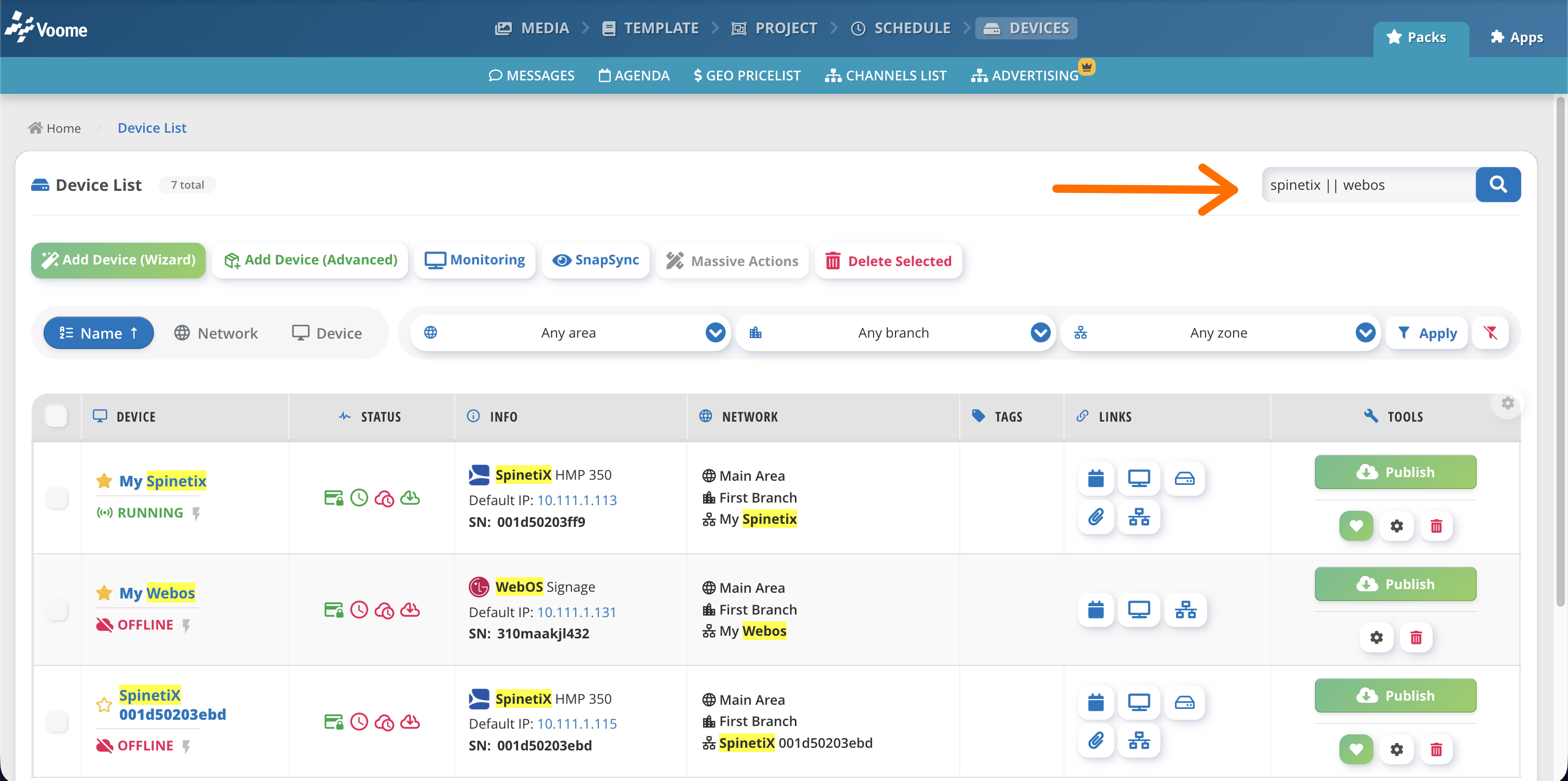Open the PROJECT menu
1568x781 pixels.
pos(774,28)
